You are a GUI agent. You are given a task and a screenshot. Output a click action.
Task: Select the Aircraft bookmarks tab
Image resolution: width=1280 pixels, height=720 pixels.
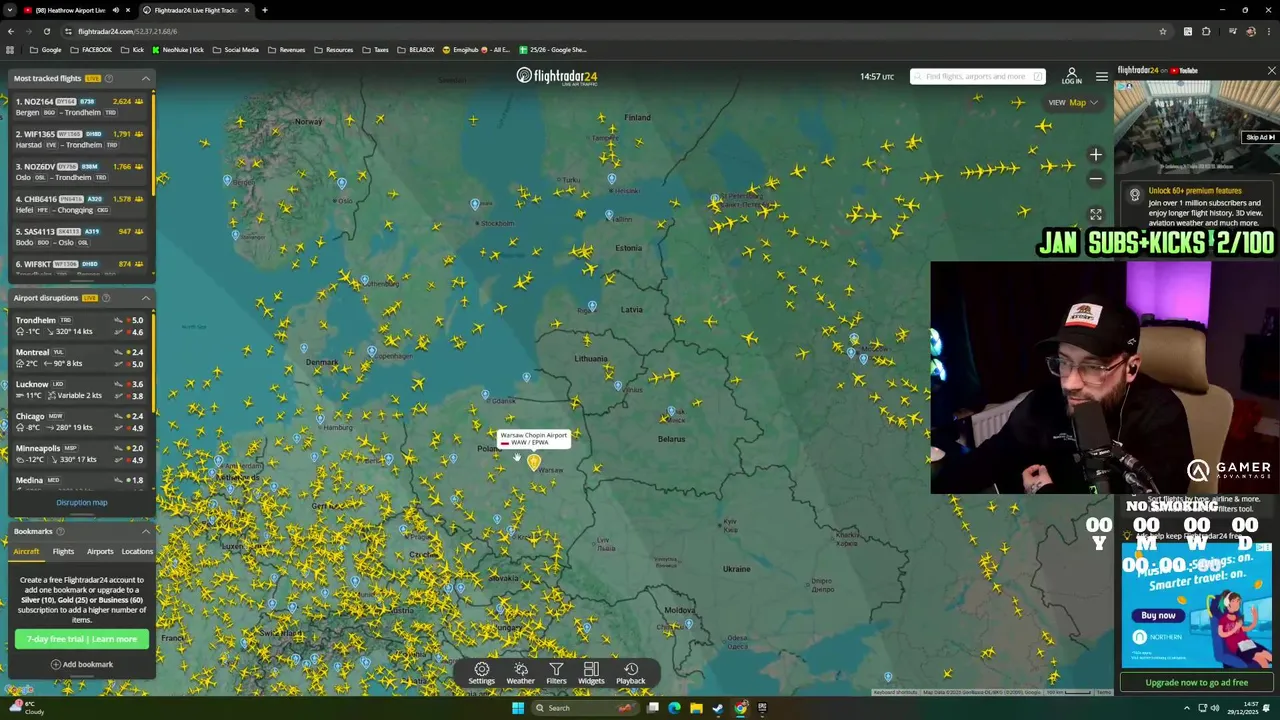click(26, 551)
